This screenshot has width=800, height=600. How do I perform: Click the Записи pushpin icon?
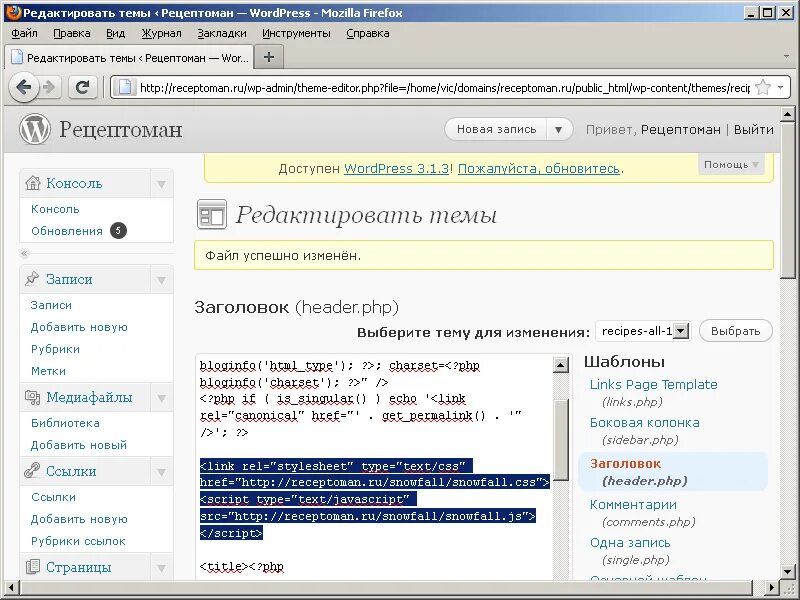click(x=32, y=279)
